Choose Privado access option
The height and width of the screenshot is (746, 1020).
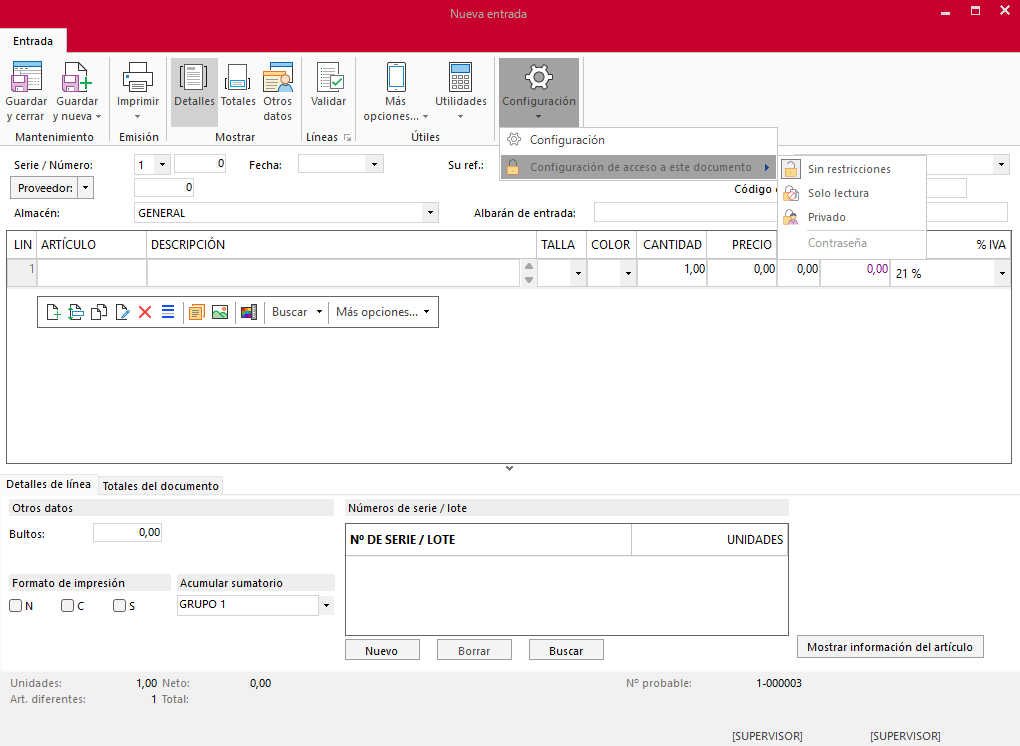pyautogui.click(x=852, y=217)
